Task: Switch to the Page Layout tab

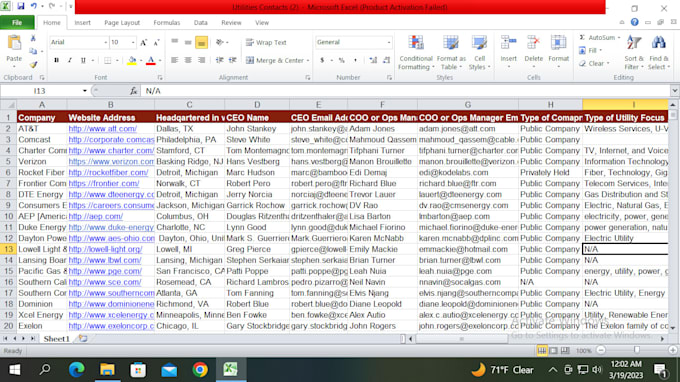Action: 122,23
